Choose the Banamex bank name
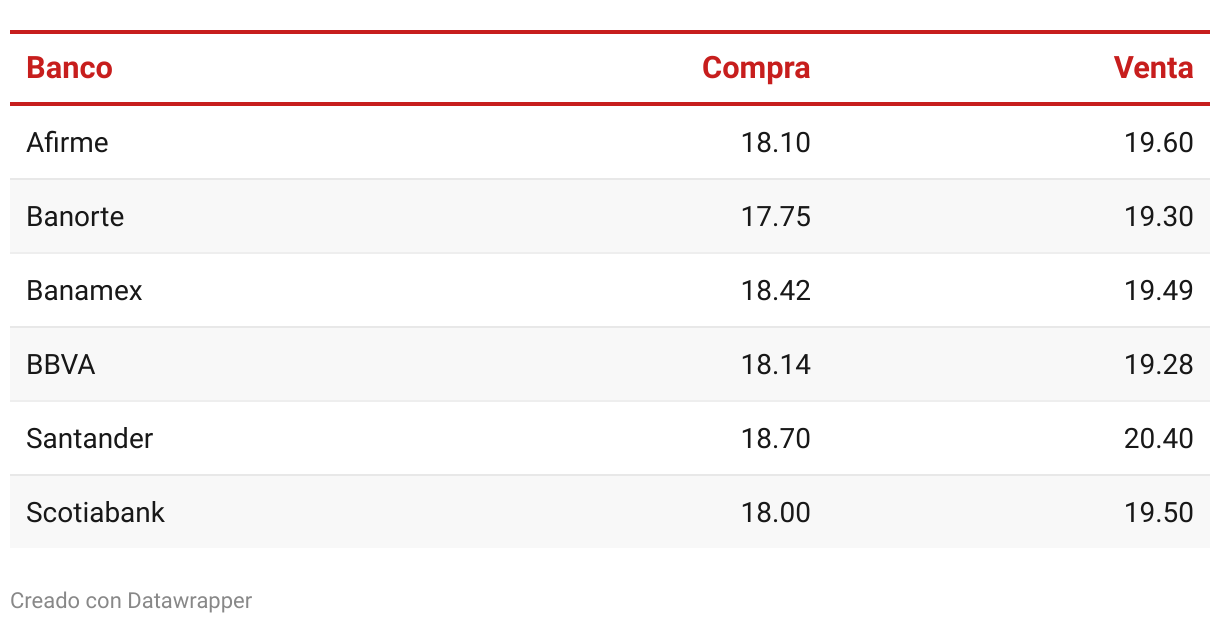The height and width of the screenshot is (624, 1220). (x=84, y=291)
